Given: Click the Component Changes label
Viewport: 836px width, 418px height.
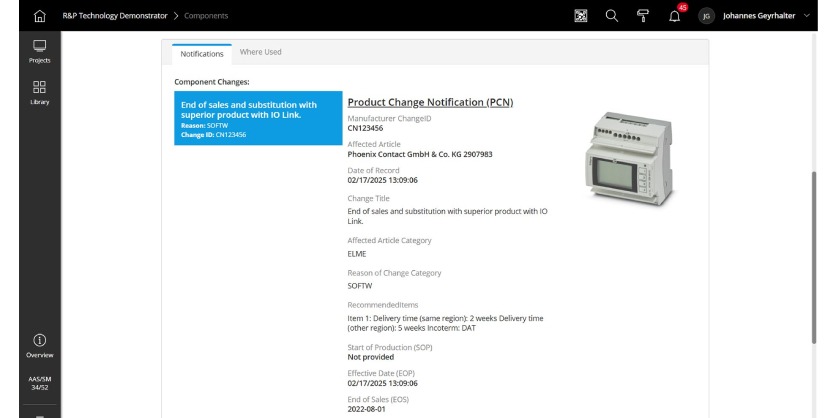Looking at the screenshot, I should point(212,82).
